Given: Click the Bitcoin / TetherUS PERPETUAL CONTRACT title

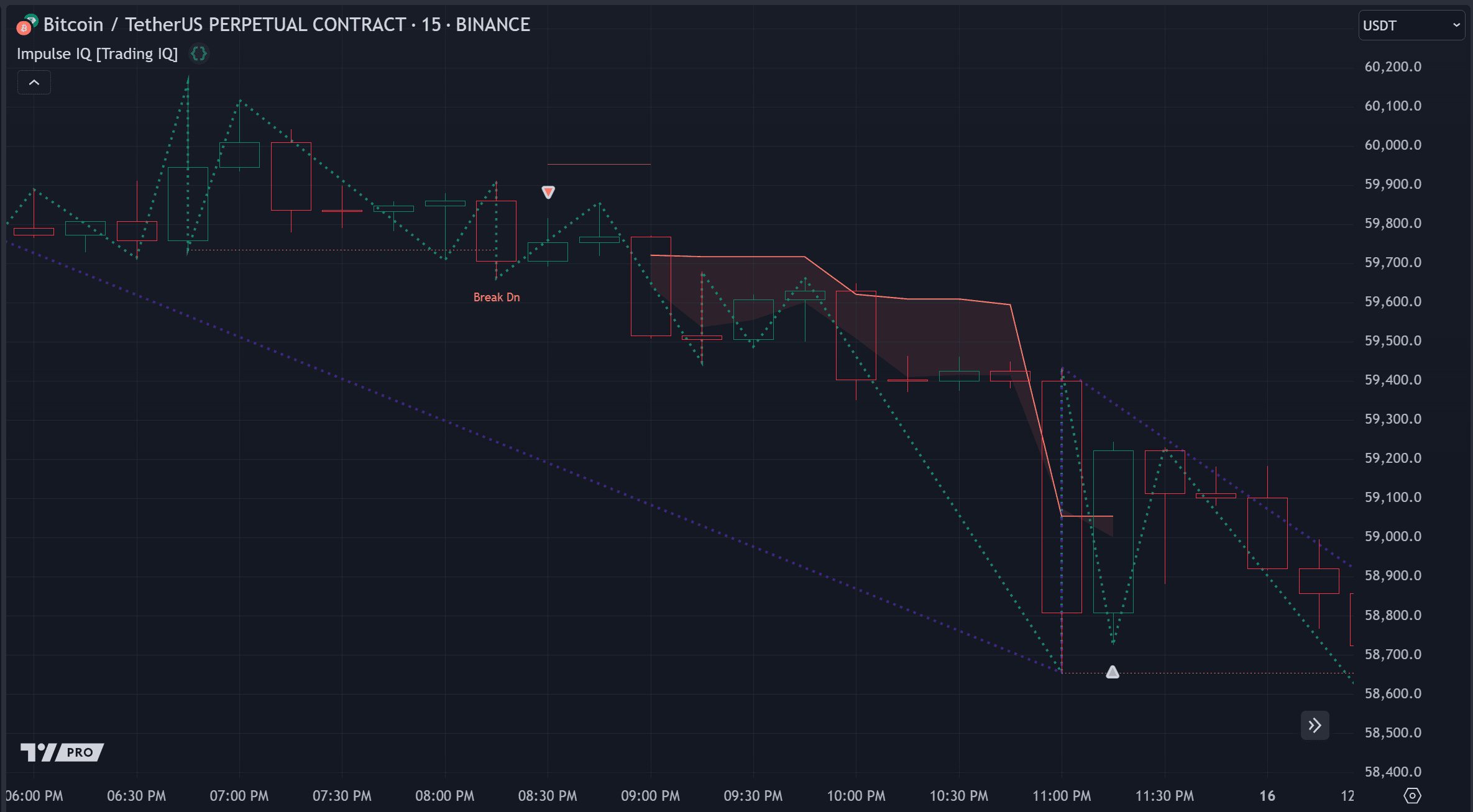Looking at the screenshot, I should (x=287, y=25).
